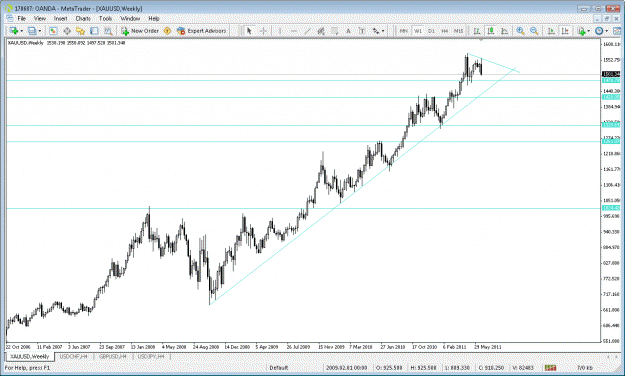
Task: Set chart to candlesticks
Action: [491, 31]
